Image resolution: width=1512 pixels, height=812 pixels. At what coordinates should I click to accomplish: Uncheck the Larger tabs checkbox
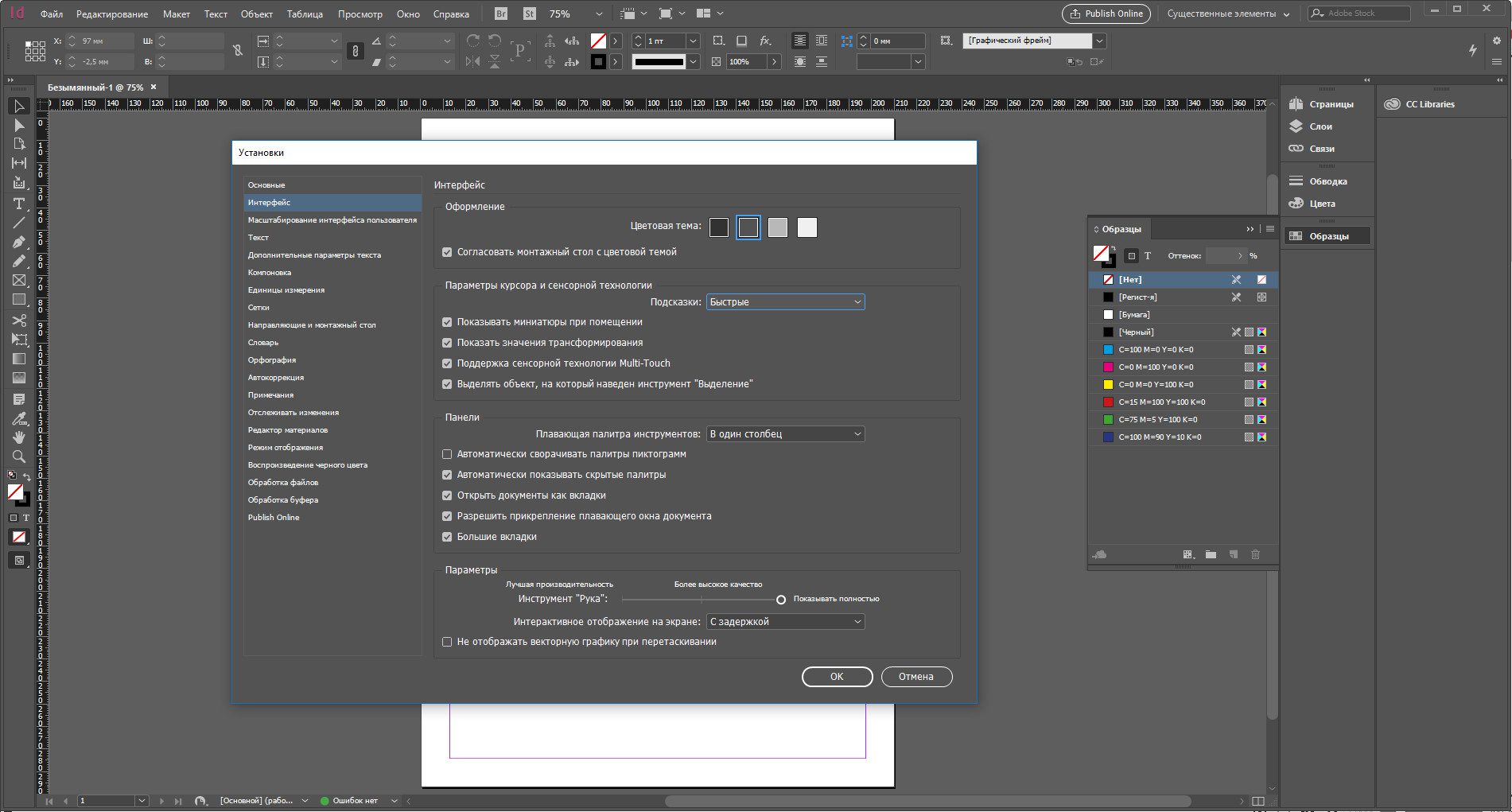(447, 537)
